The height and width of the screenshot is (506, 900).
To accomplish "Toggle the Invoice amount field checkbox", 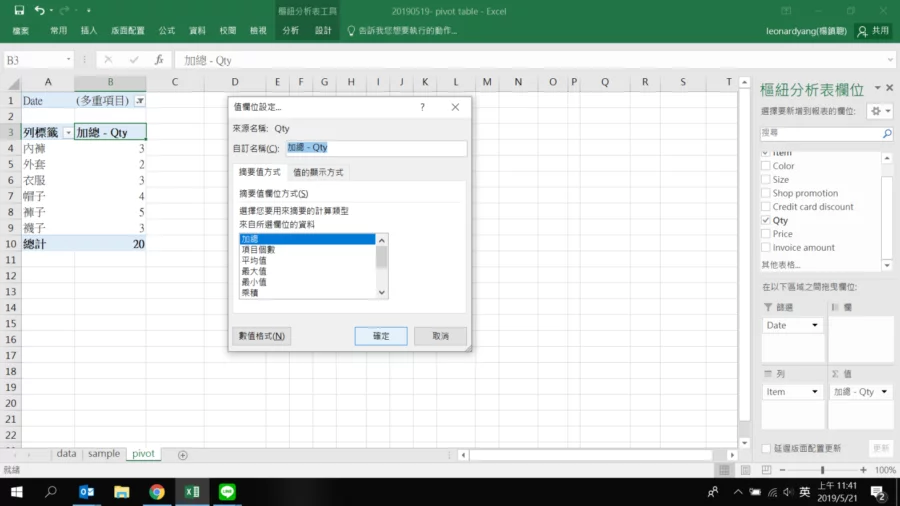I will pos(766,248).
